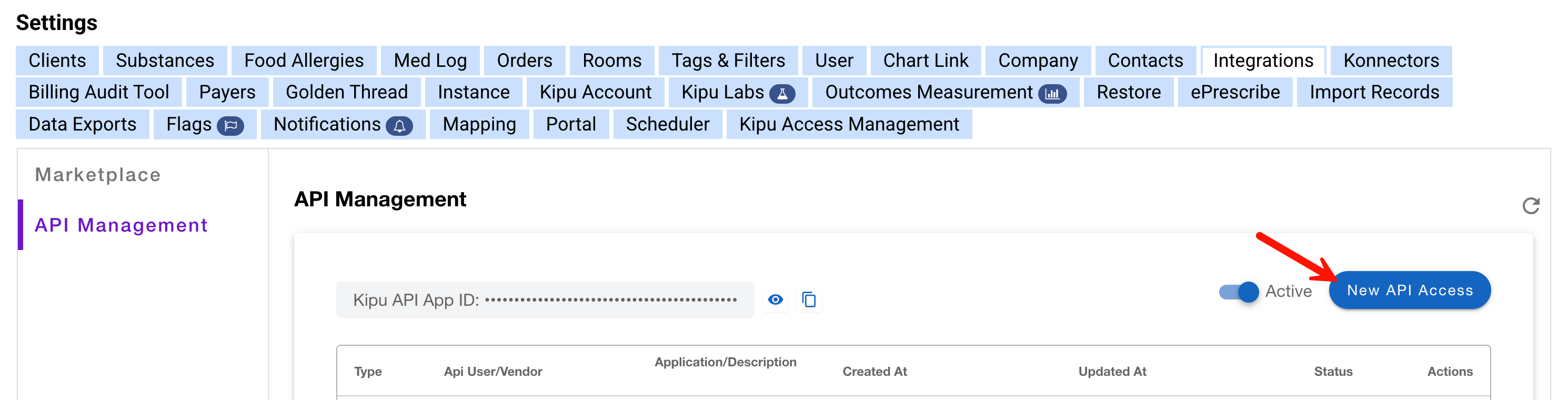Copy the Kipu API App ID

(x=808, y=299)
